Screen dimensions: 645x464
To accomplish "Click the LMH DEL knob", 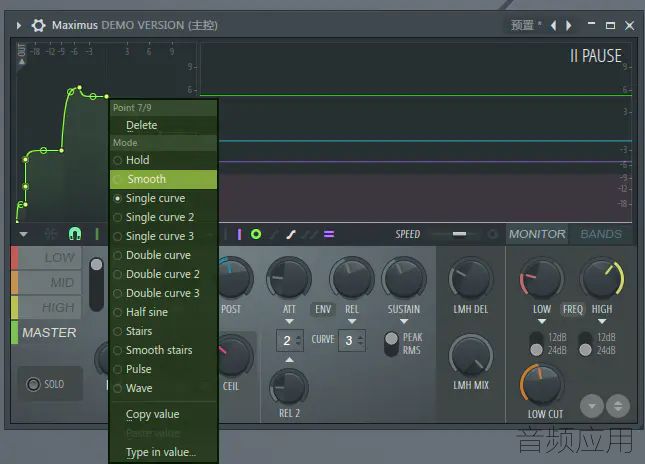I will (x=471, y=279).
